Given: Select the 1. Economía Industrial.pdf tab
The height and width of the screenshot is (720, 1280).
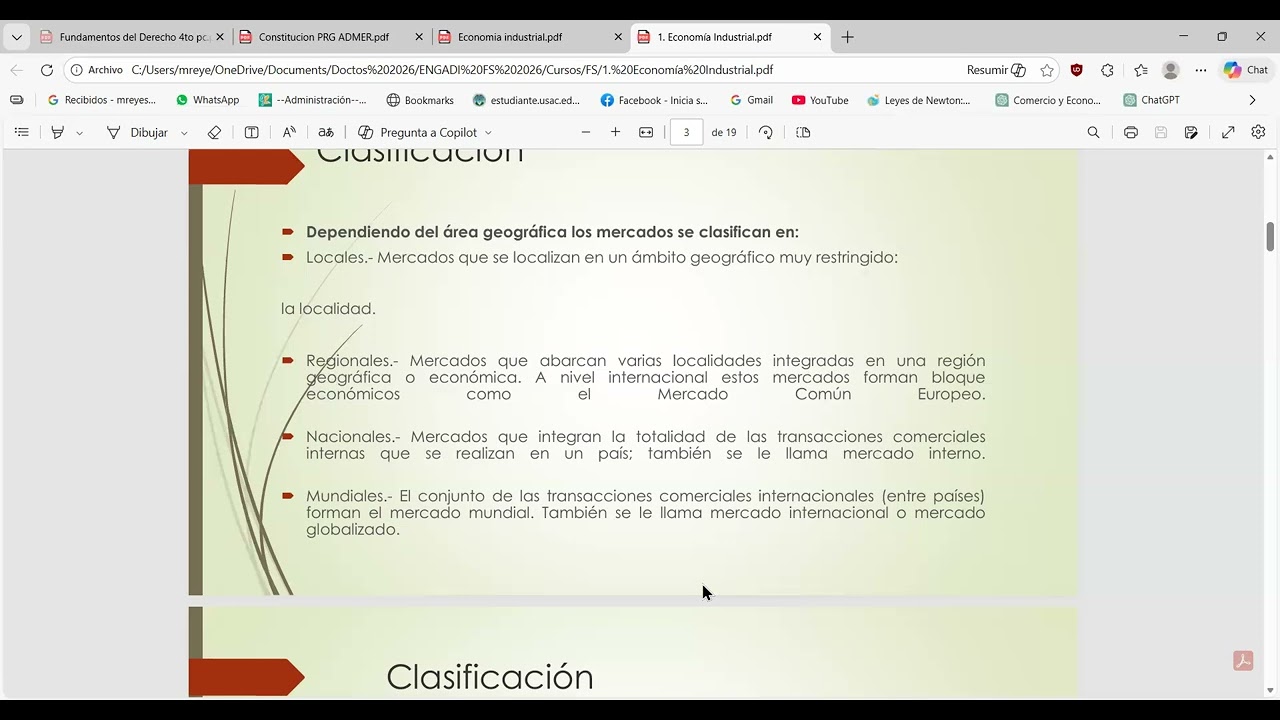Looking at the screenshot, I should (x=729, y=37).
